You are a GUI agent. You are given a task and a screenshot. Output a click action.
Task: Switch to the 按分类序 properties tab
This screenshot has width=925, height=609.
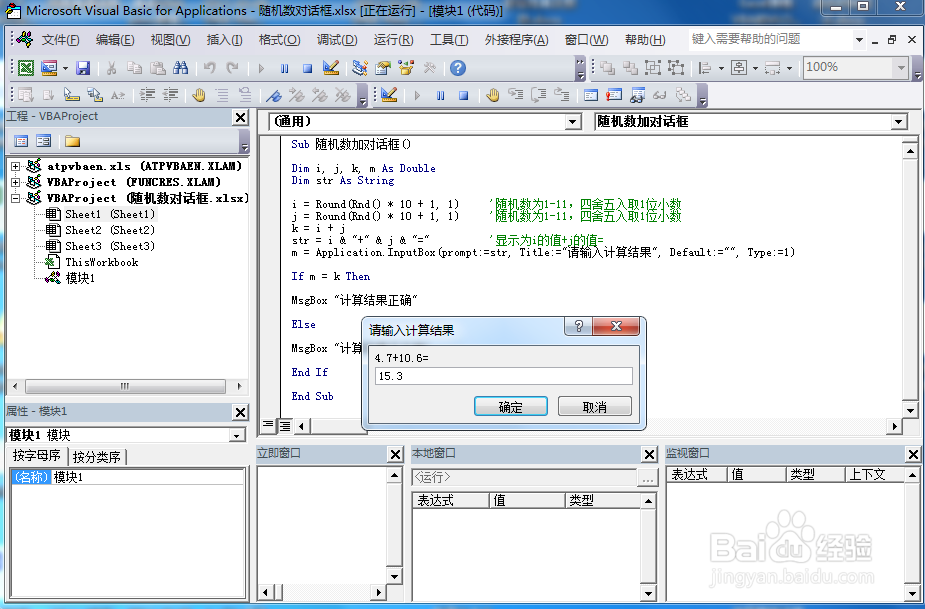[x=97, y=457]
